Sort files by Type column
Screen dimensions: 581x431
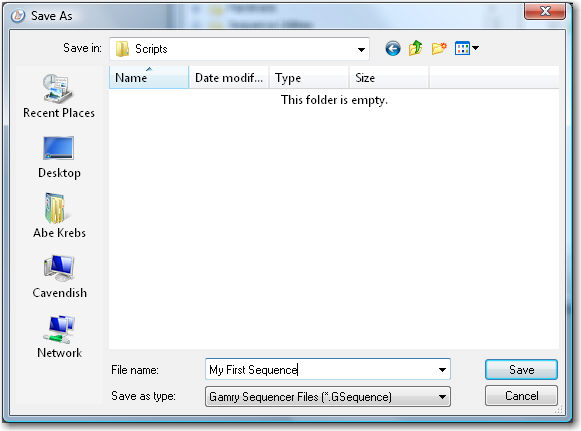click(x=309, y=77)
